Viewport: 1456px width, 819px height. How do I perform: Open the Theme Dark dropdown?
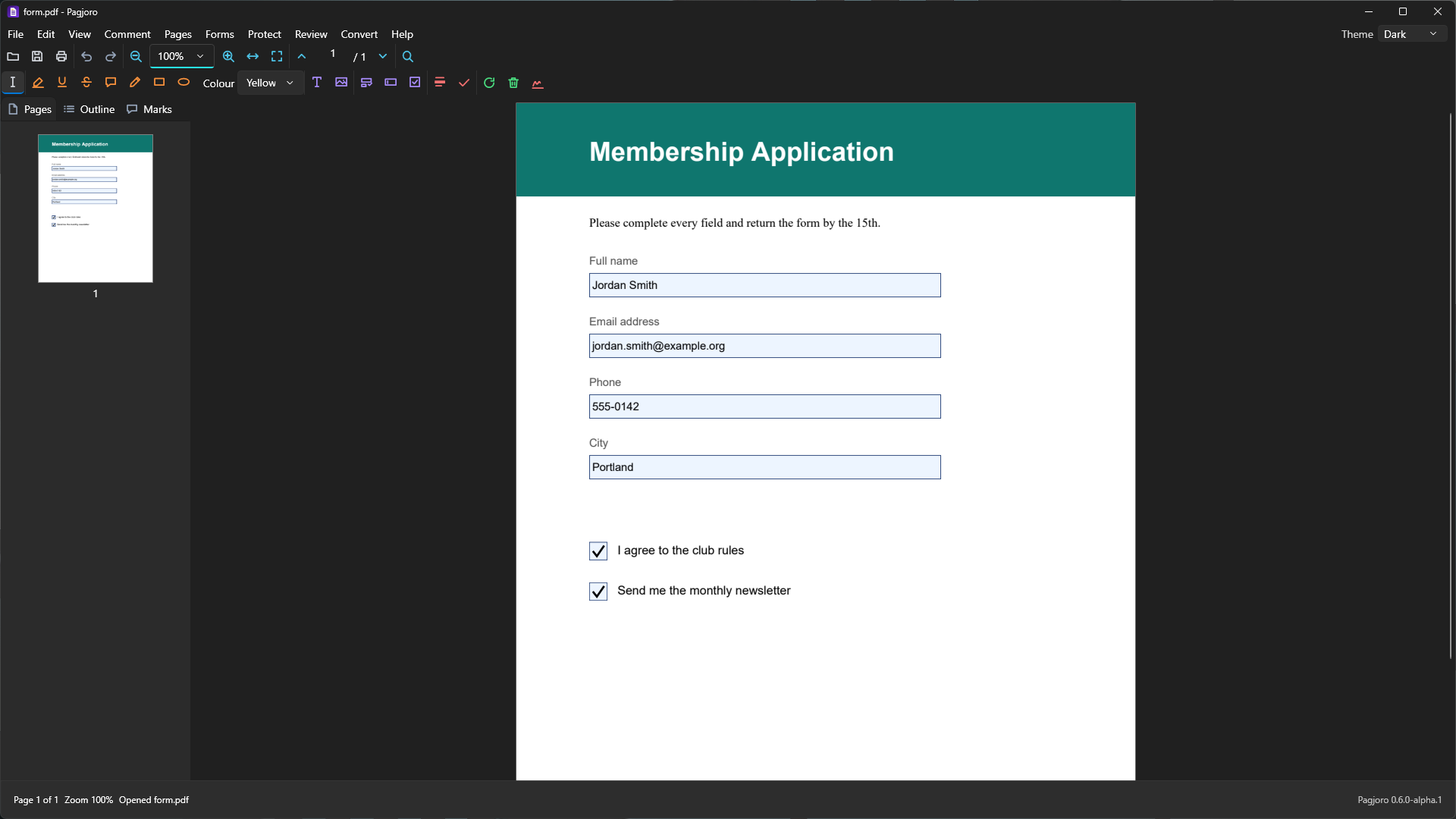tap(1411, 34)
